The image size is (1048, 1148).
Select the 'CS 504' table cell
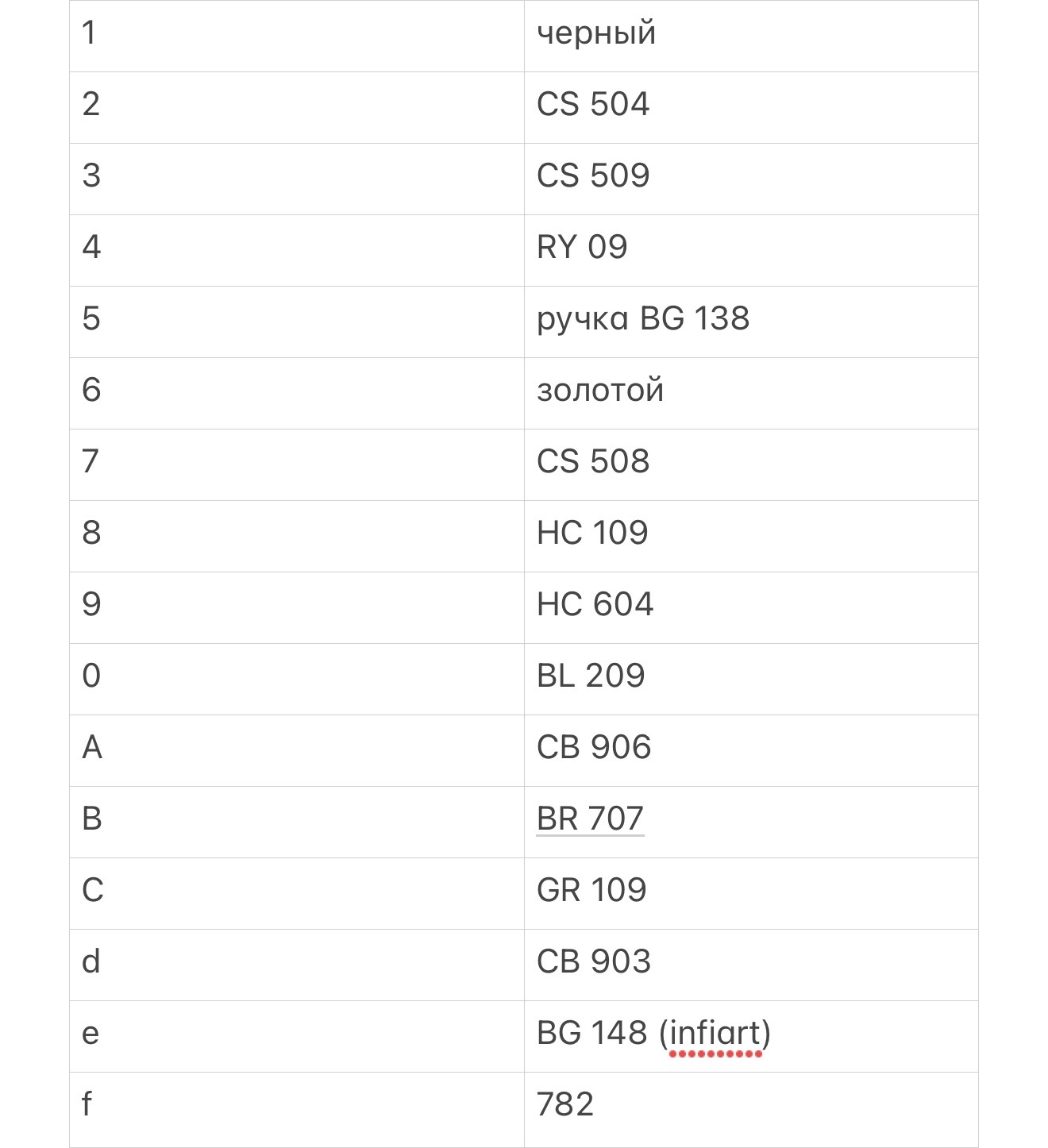coord(751,107)
